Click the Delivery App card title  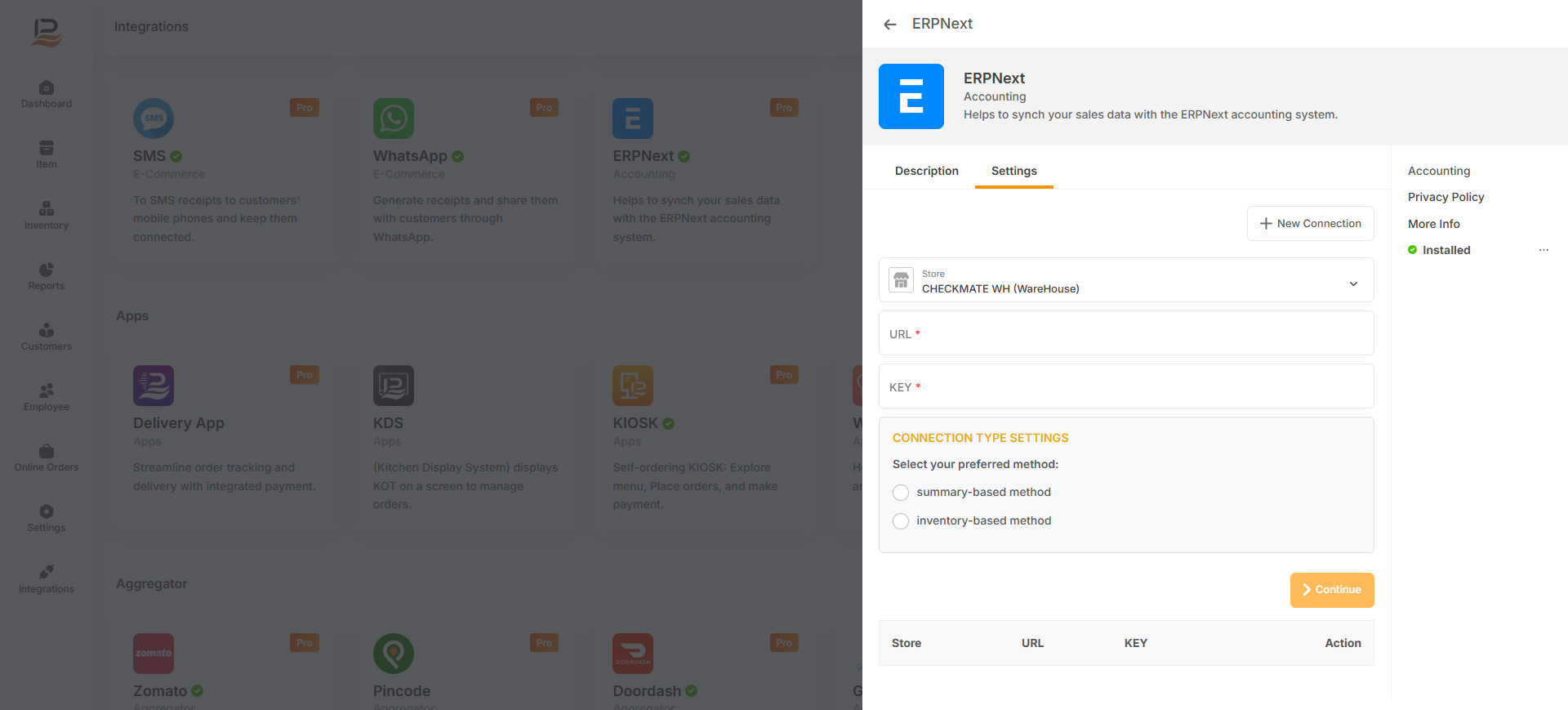coord(179,423)
